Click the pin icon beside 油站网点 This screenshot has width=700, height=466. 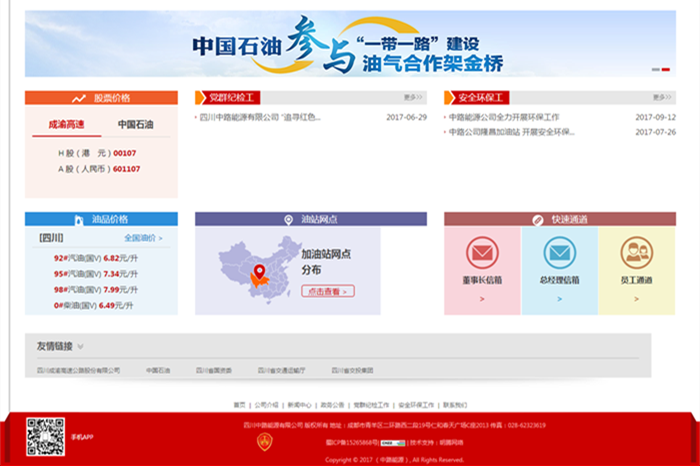pos(291,219)
